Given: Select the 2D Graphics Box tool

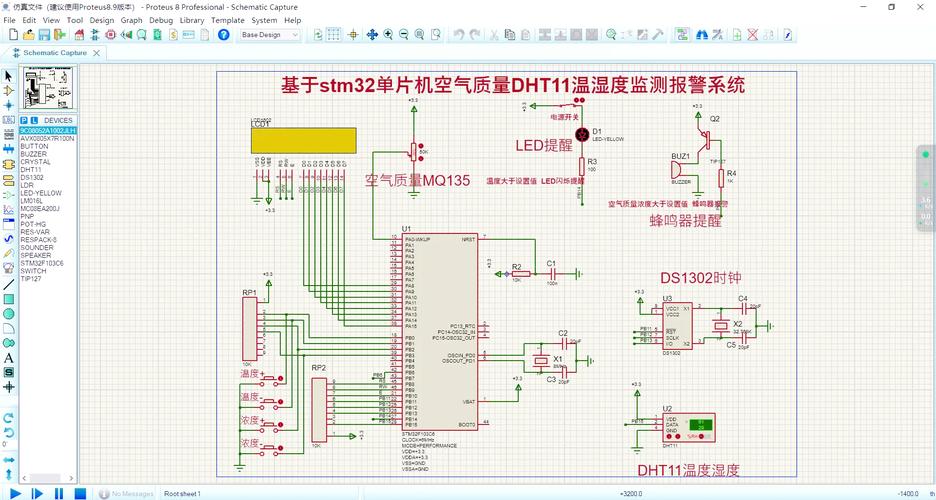Looking at the screenshot, I should pyautogui.click(x=8, y=299).
